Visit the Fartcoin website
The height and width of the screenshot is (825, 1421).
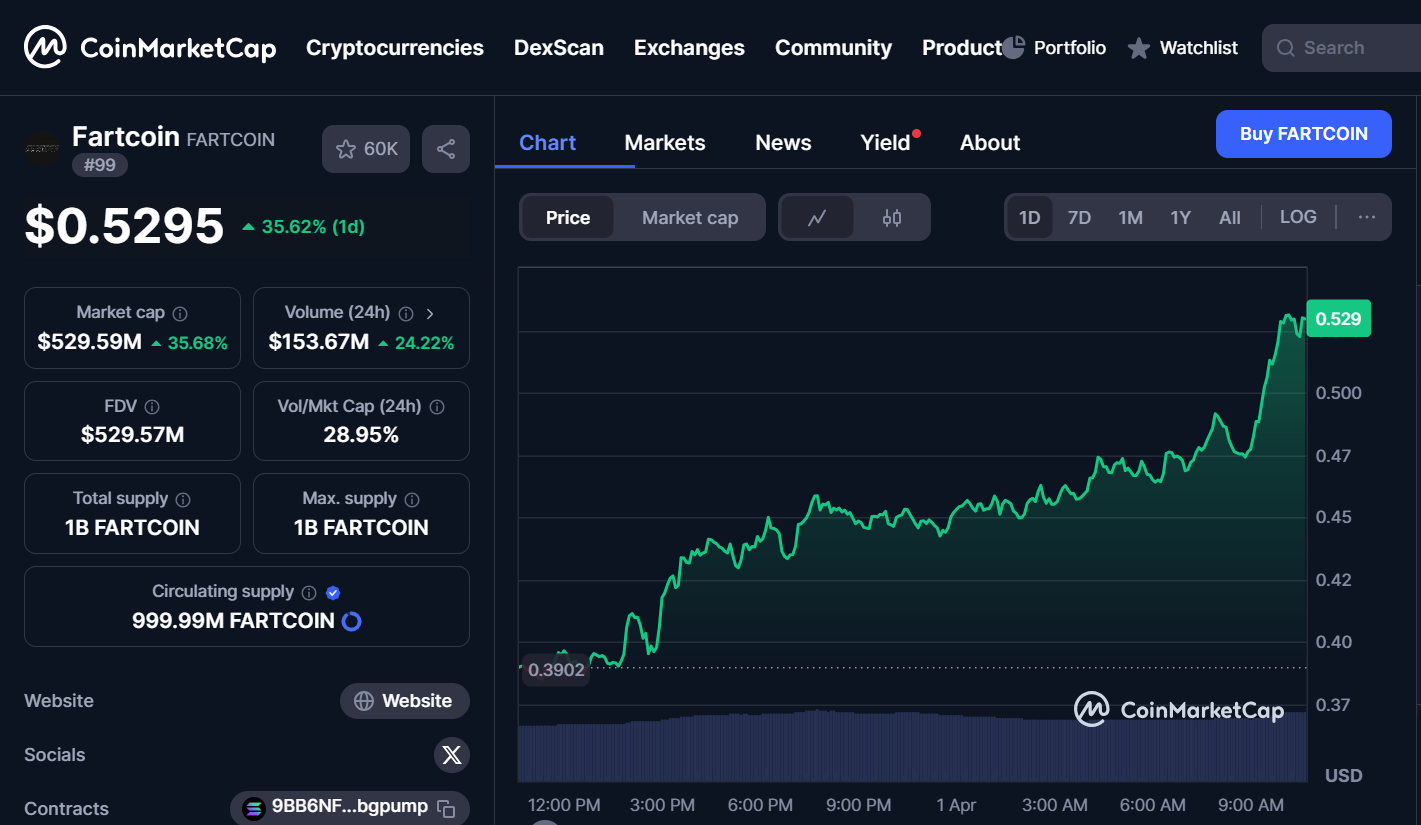[404, 700]
